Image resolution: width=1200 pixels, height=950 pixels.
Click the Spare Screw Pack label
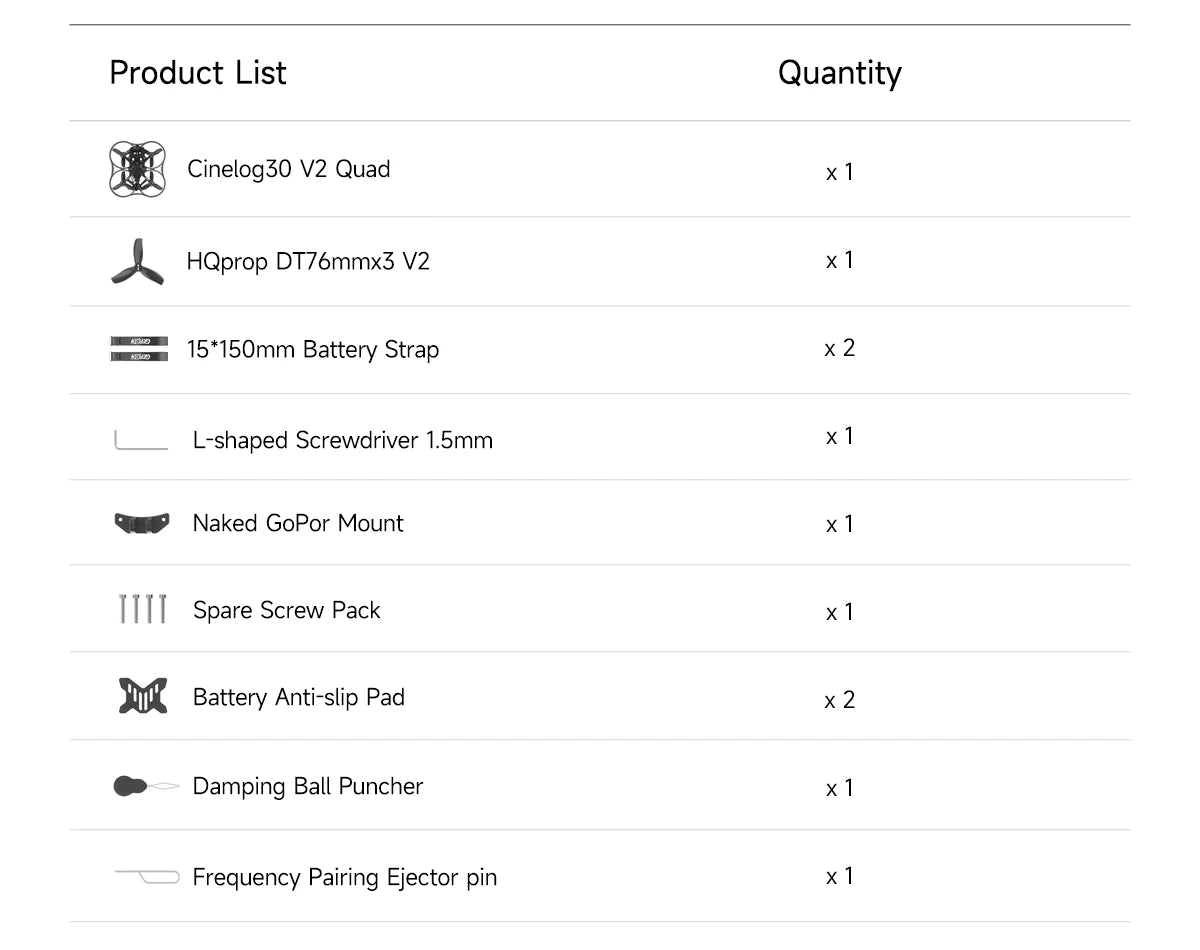click(x=286, y=610)
